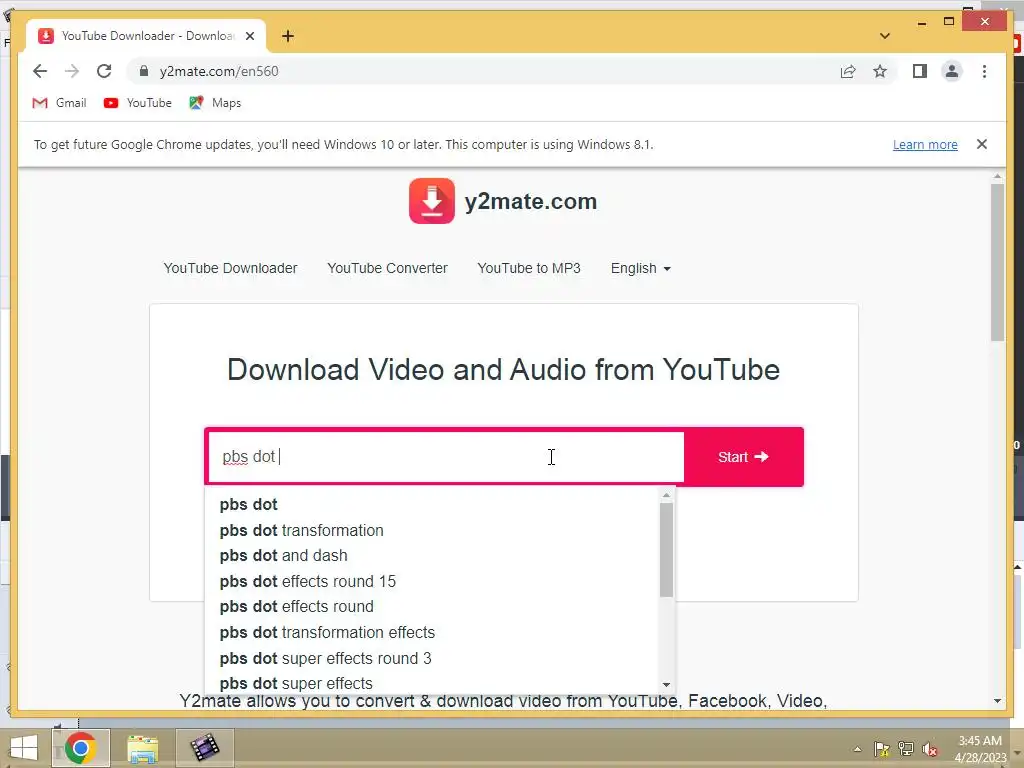Click the suggestion list scrollbar thumb
The height and width of the screenshot is (768, 1024).
[666, 550]
